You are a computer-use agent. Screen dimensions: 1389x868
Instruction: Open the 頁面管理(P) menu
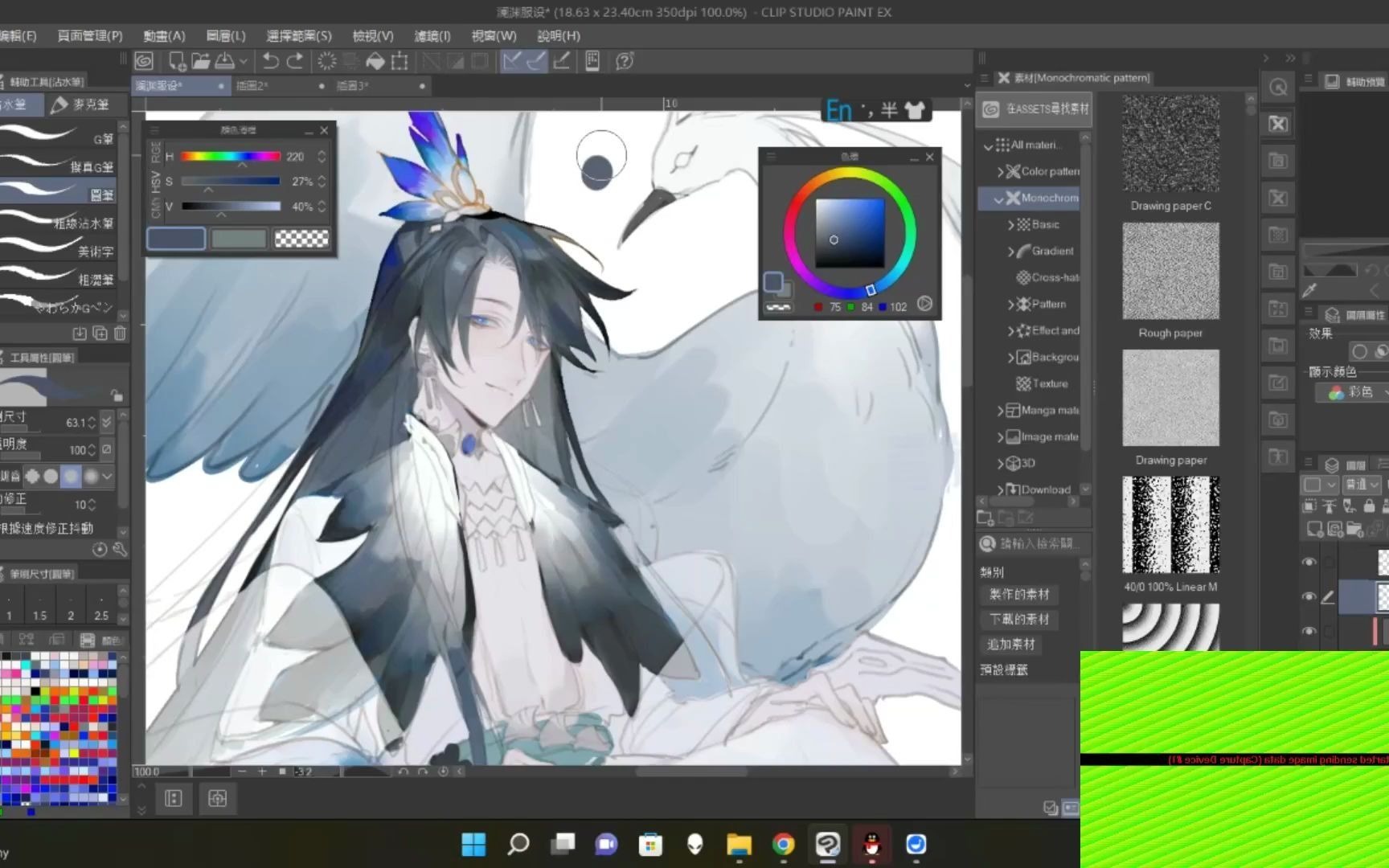tap(89, 36)
